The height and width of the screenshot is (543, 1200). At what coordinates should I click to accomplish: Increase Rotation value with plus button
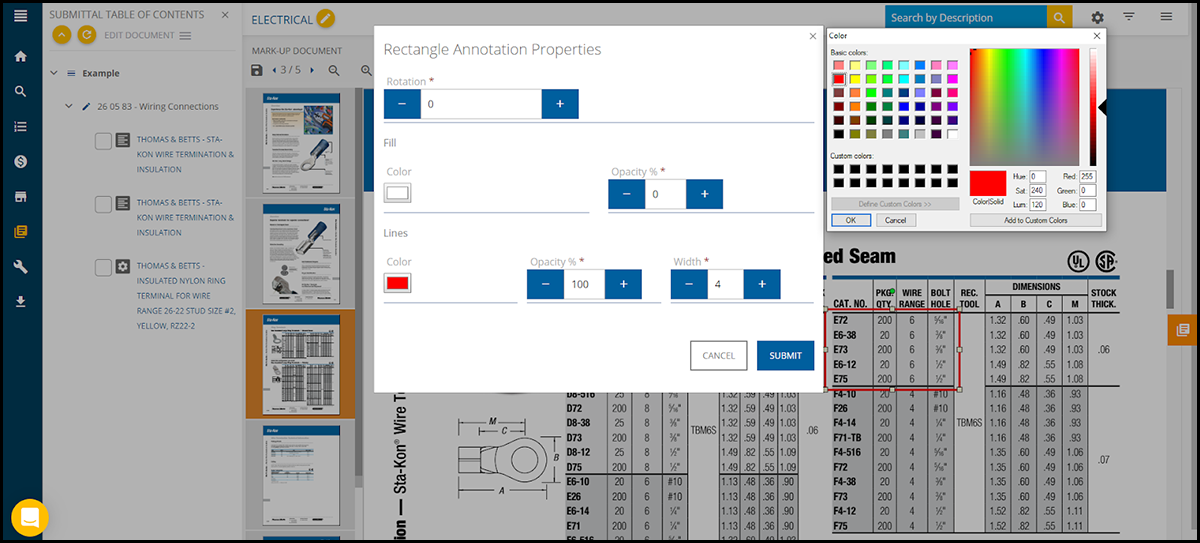tap(560, 104)
